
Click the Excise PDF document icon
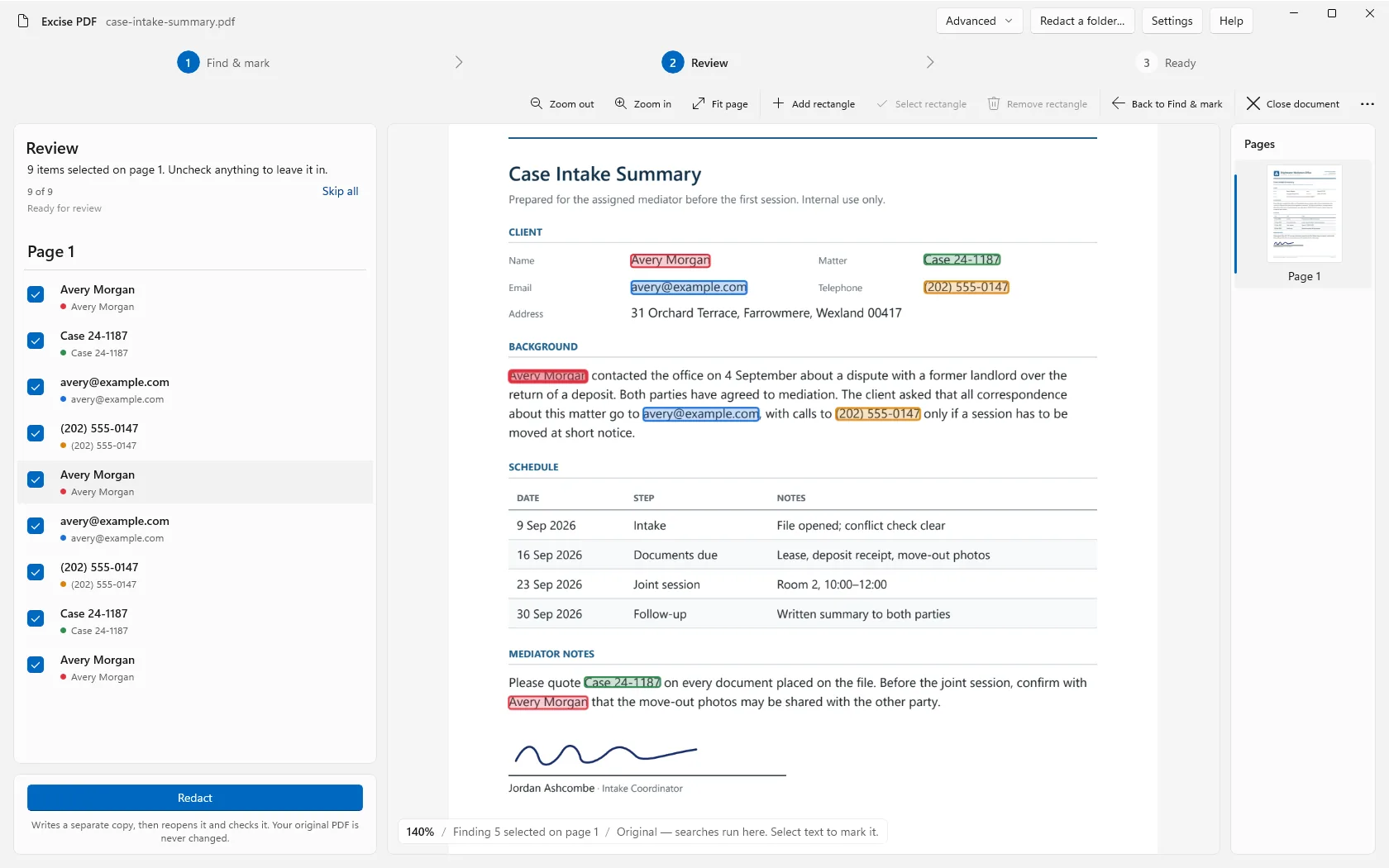[23, 21]
